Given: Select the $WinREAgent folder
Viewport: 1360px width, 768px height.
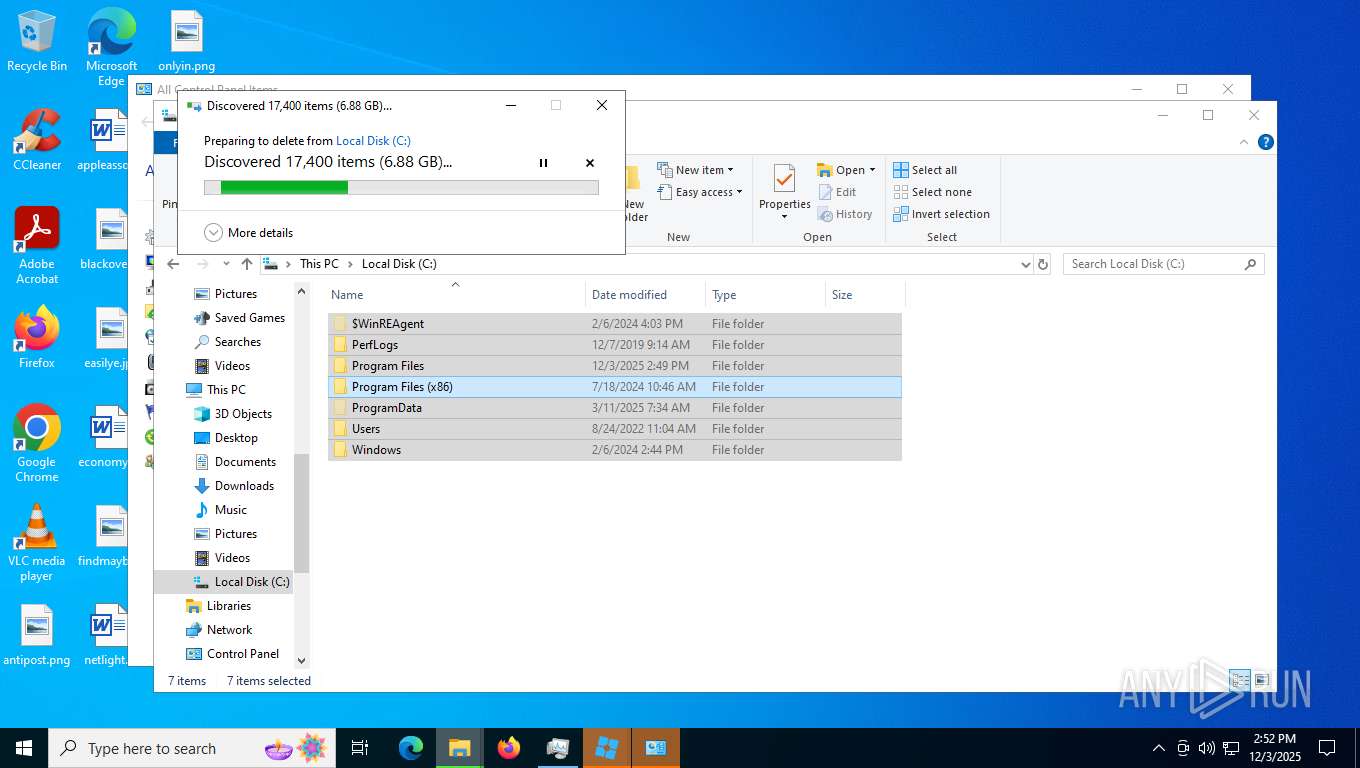Looking at the screenshot, I should [615, 324].
